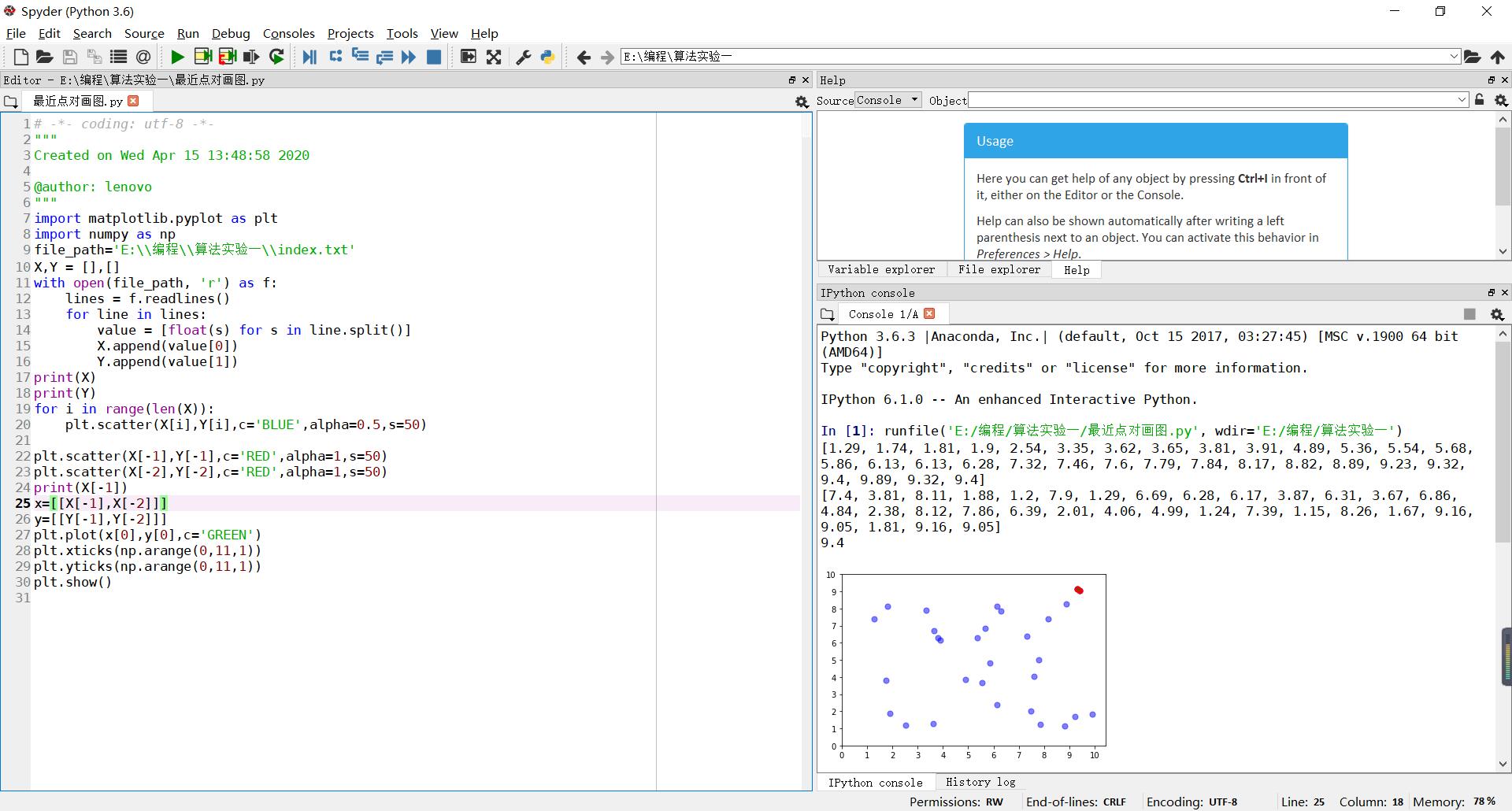
Task: Select the Console 1/A tab
Action: click(883, 314)
